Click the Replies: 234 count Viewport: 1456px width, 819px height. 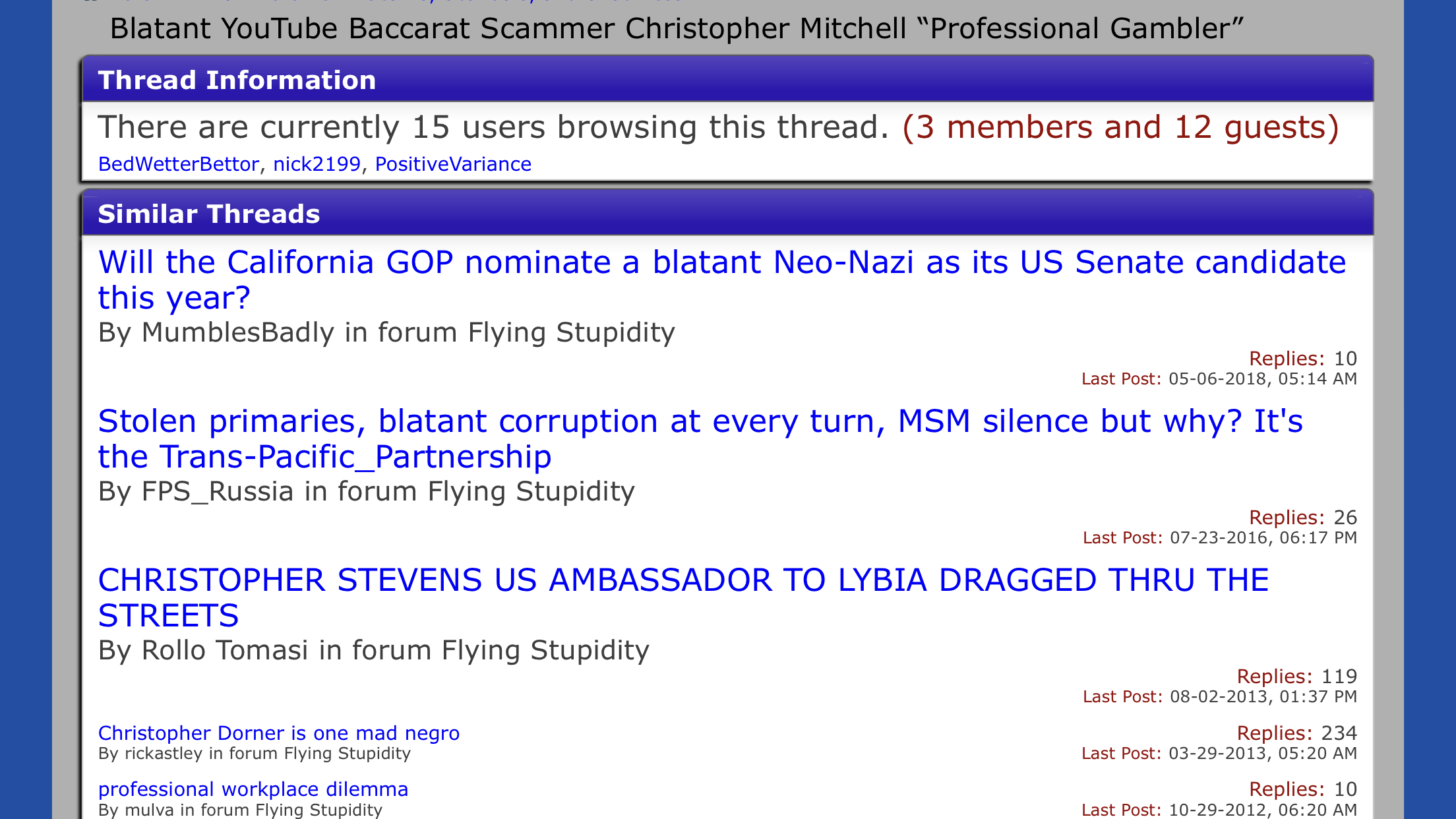(1296, 733)
